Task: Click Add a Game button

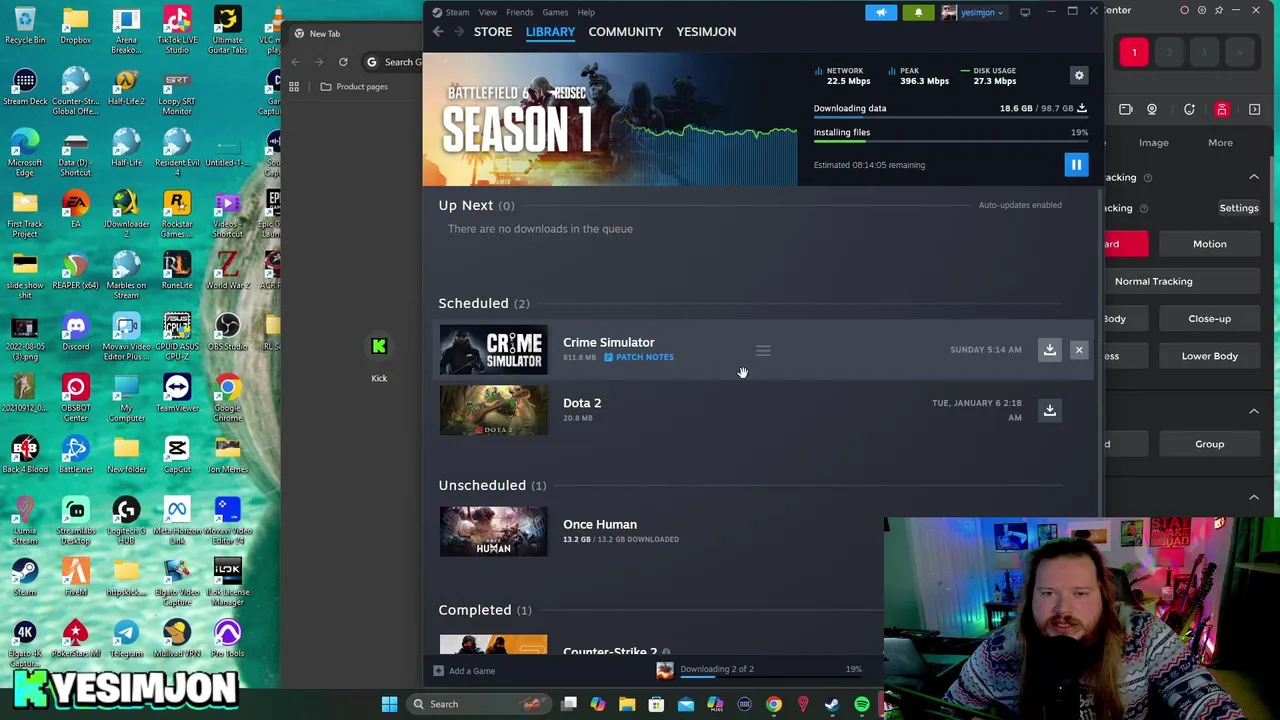Action: (465, 671)
